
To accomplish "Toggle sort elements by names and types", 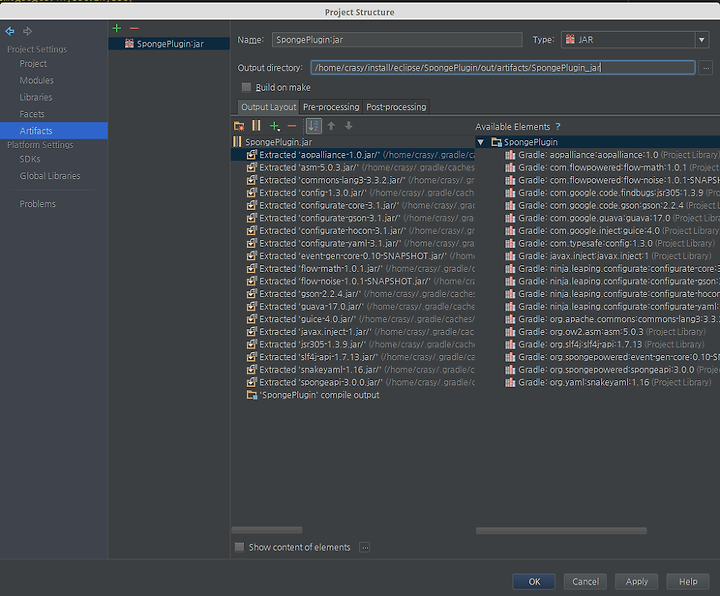I will [314, 126].
